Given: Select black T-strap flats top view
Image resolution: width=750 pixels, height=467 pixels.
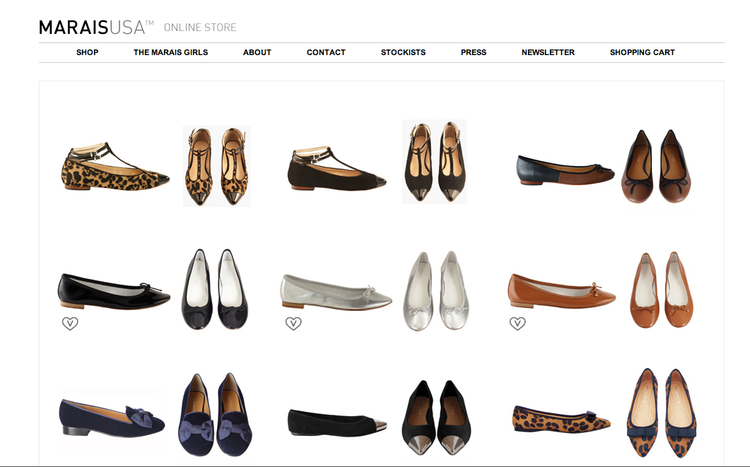Looking at the screenshot, I should coord(435,162).
